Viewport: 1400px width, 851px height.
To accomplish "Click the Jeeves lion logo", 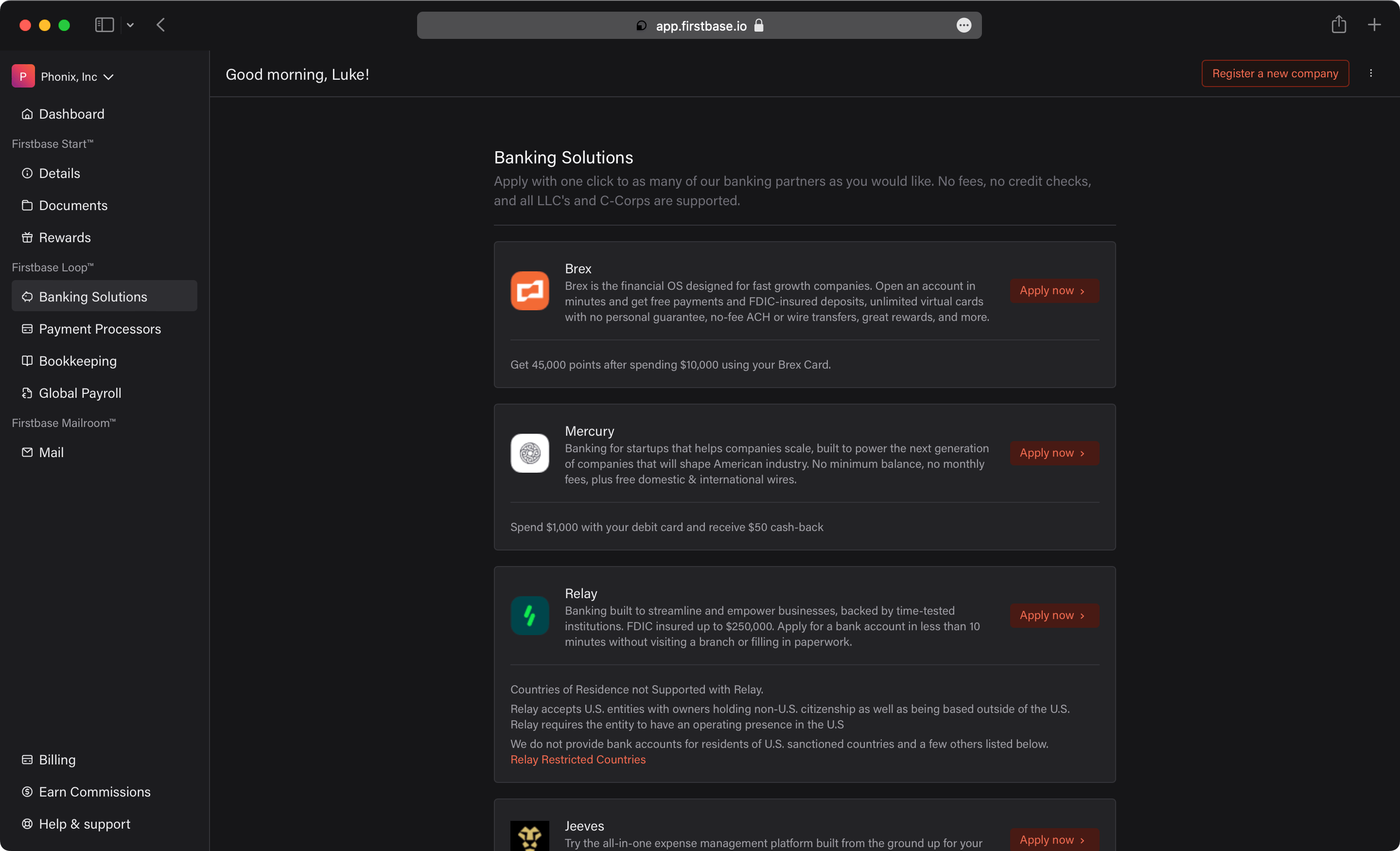I will tap(529, 835).
